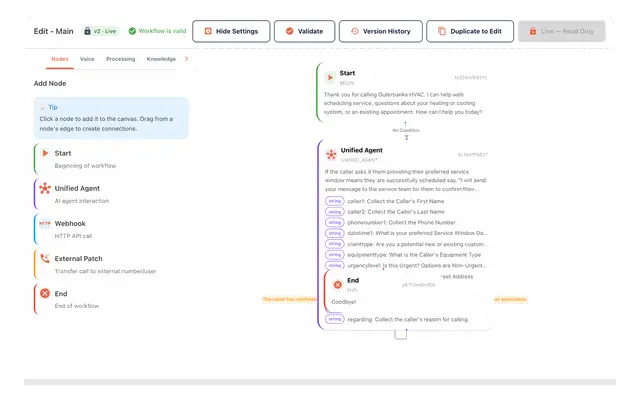Click the string badge beside datetime1
The image size is (640, 400).
click(335, 233)
